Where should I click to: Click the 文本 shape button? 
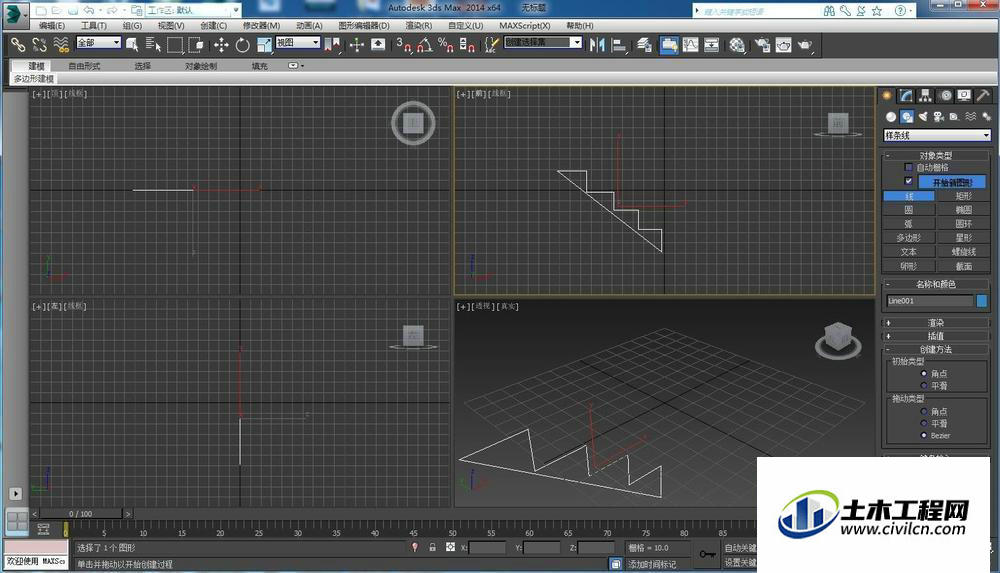909,251
